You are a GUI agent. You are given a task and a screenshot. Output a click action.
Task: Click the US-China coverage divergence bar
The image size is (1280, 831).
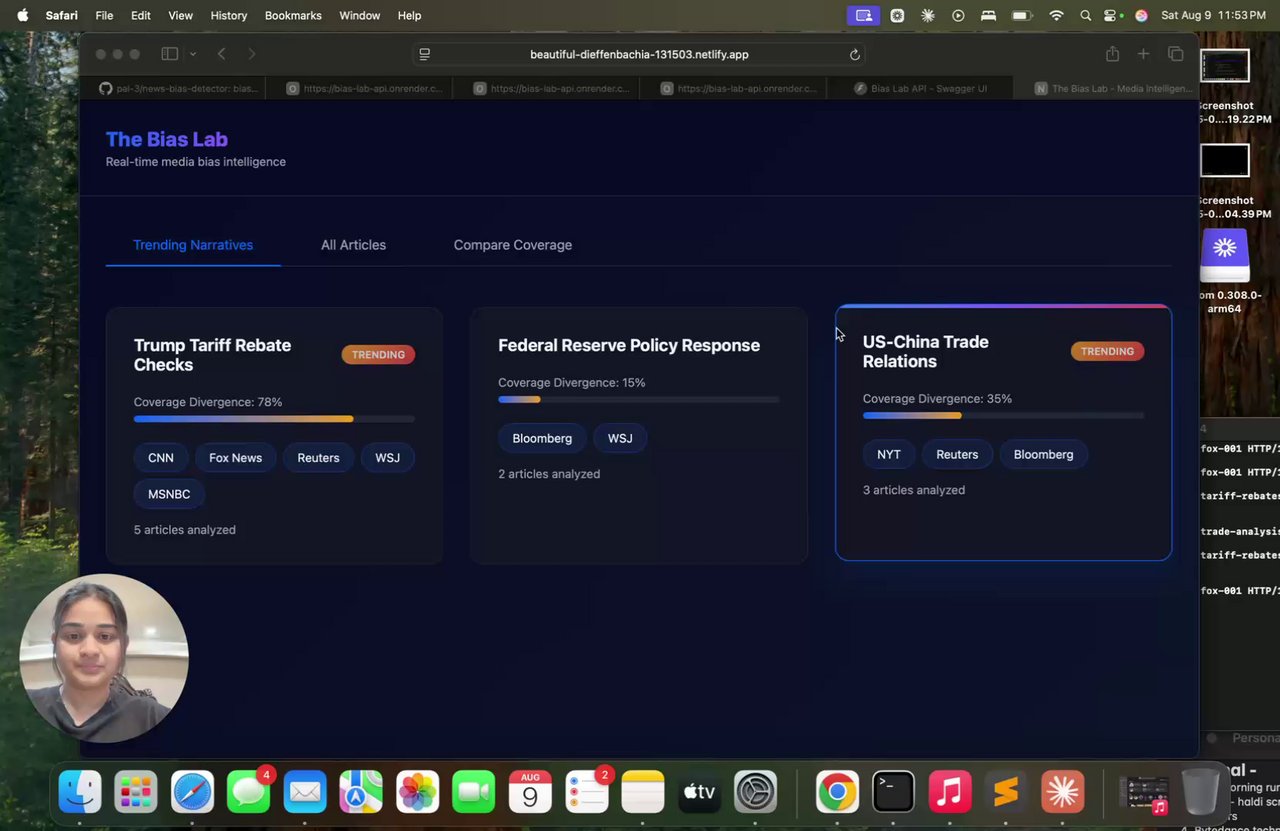point(1003,415)
